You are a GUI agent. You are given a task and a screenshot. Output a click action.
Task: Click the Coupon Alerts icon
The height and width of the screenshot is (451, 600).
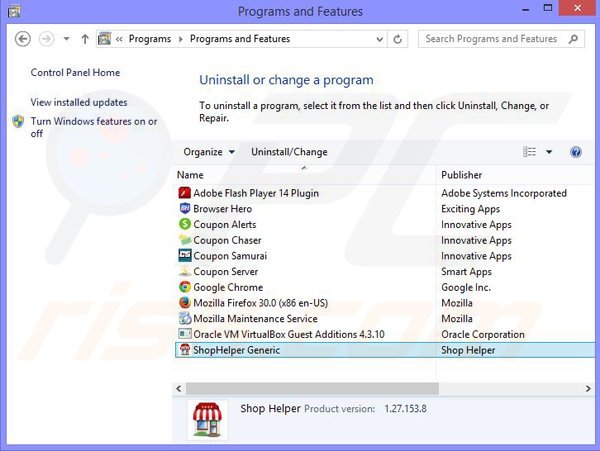(184, 225)
